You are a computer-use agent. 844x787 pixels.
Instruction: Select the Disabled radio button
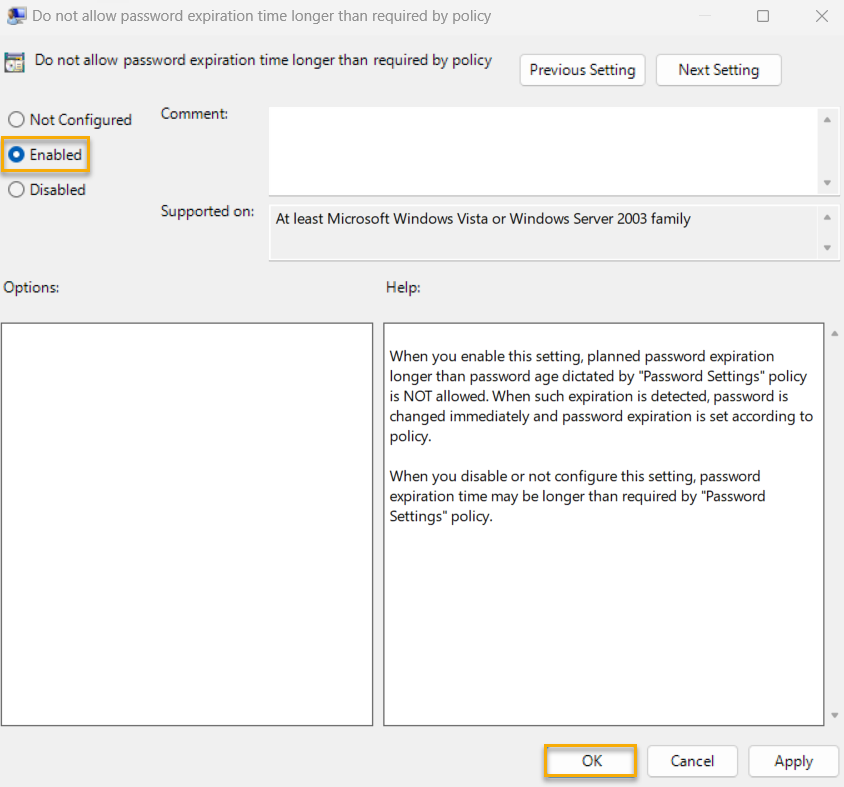tap(15, 189)
